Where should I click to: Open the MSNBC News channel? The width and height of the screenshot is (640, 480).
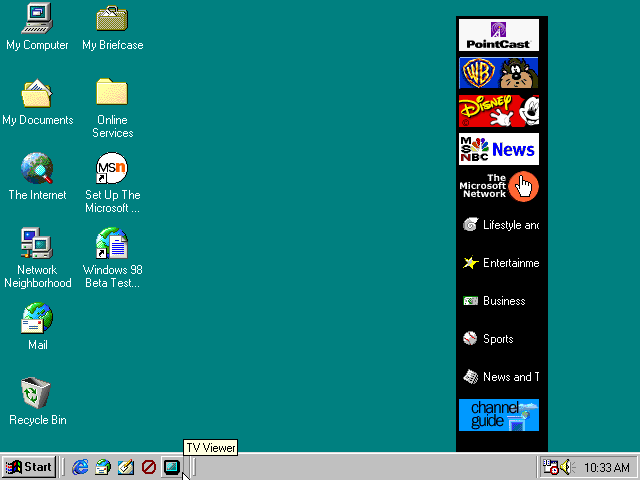tap(499, 149)
